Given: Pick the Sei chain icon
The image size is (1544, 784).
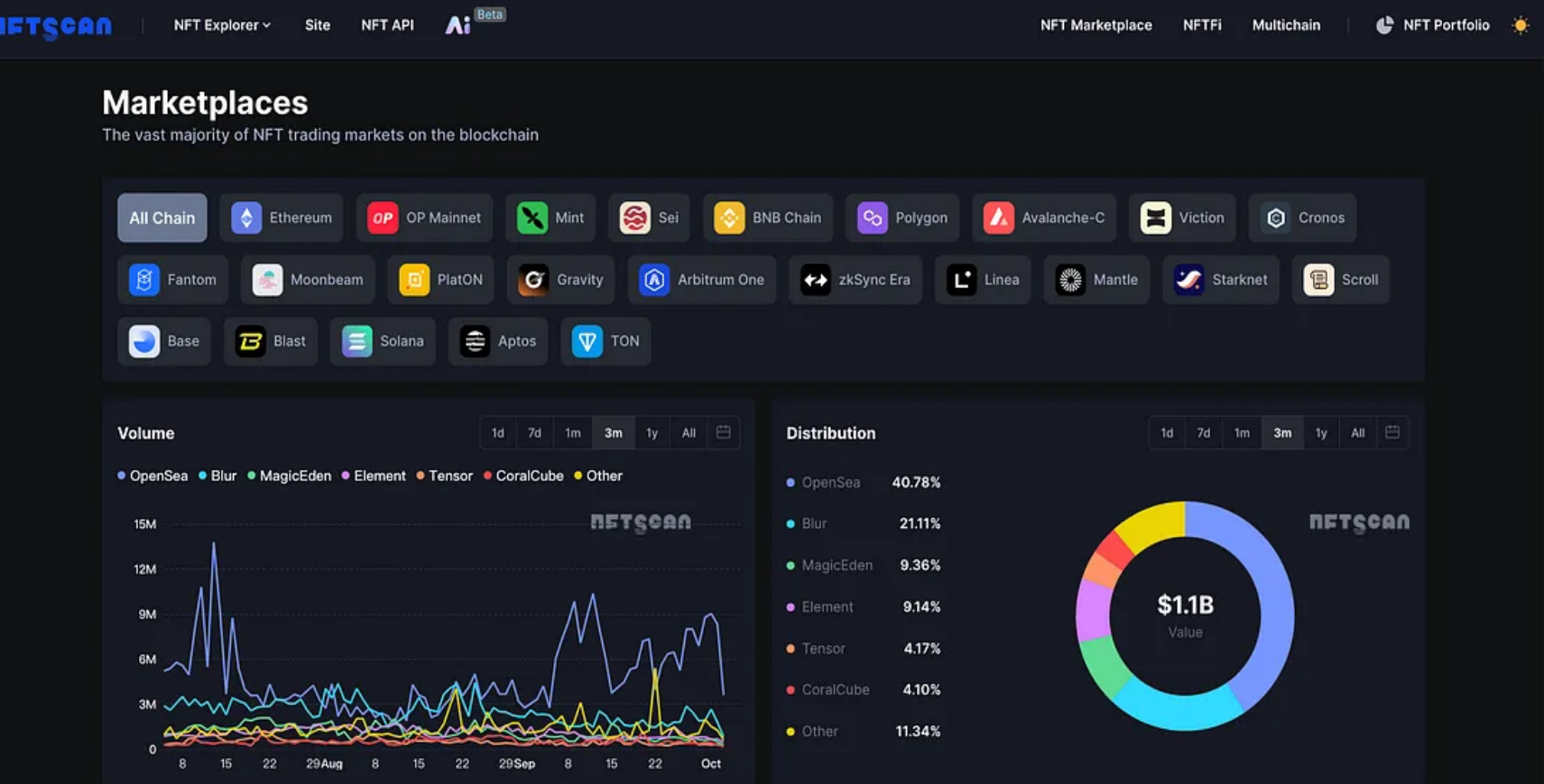Looking at the screenshot, I should click(635, 217).
